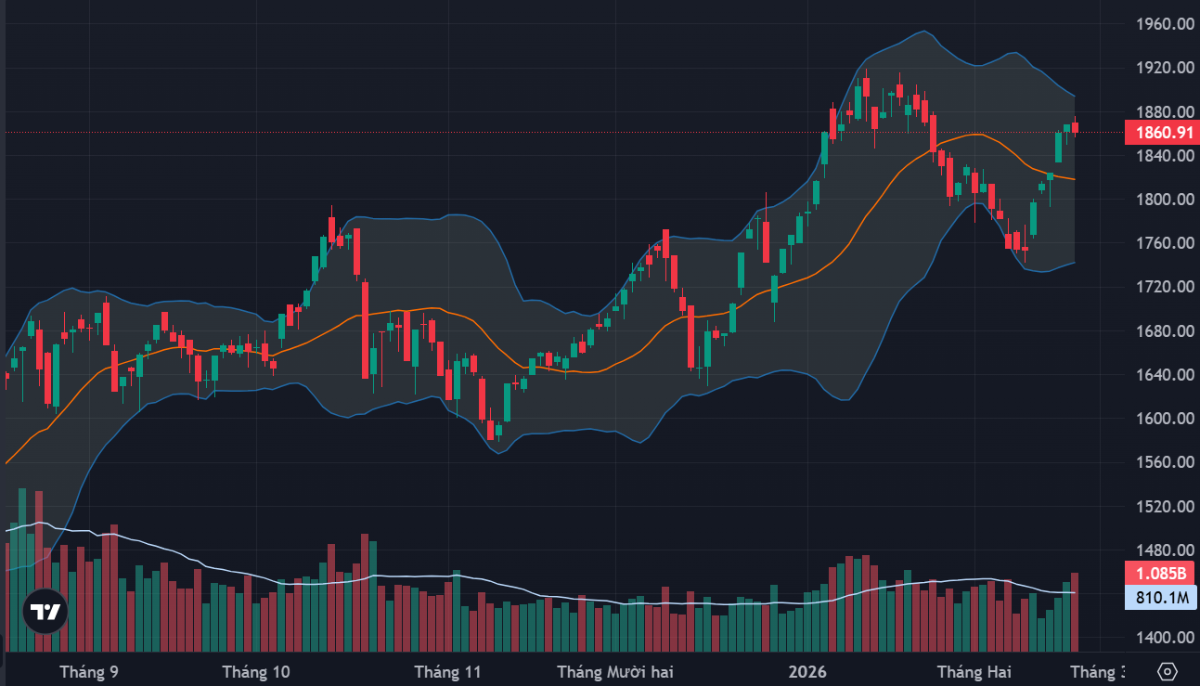The height and width of the screenshot is (686, 1200).
Task: Select the last red volume bar
Action: pyautogui.click(x=1075, y=611)
